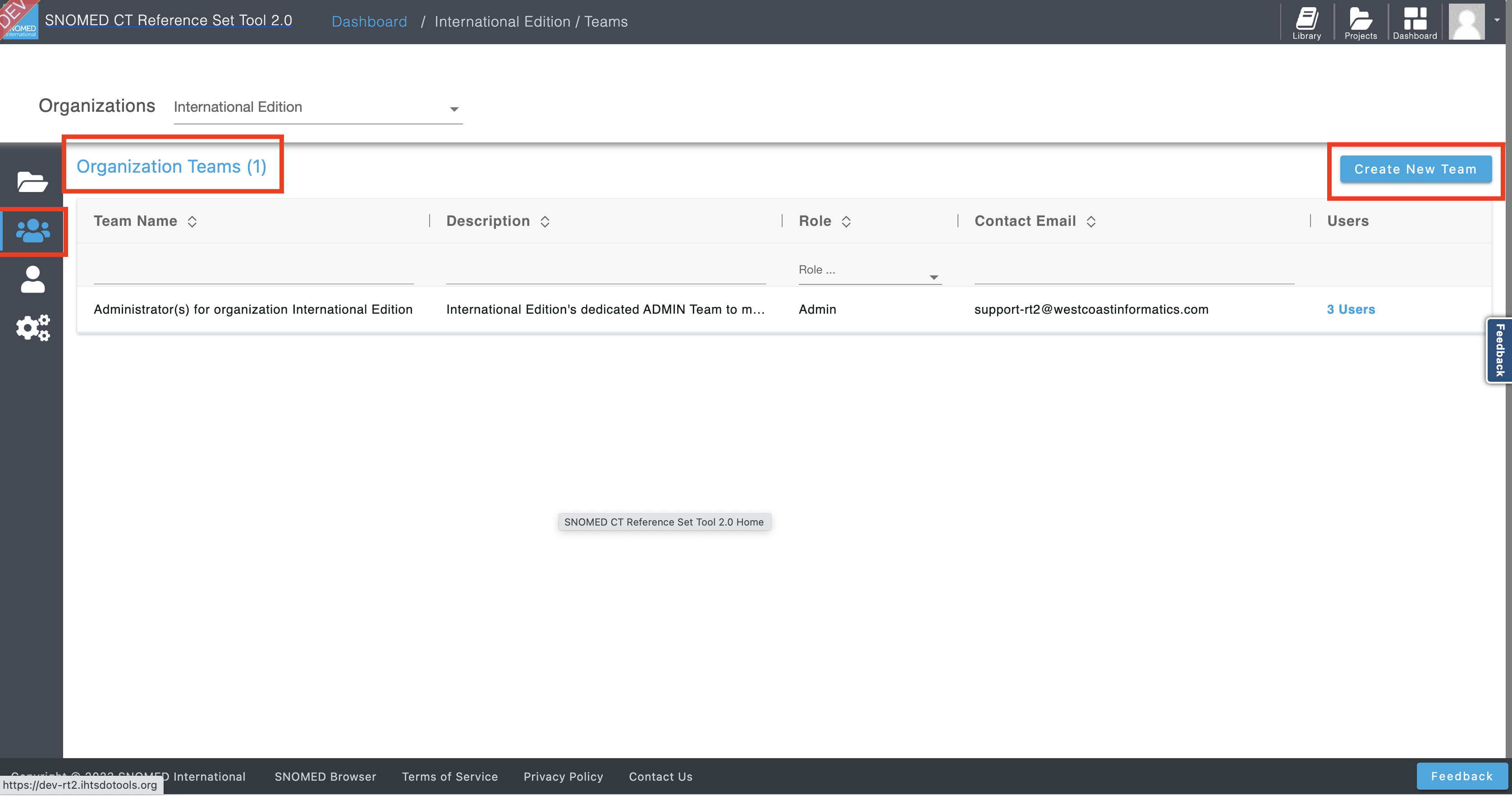Click the Team Name filter field
This screenshot has height=796, width=1512.
click(253, 272)
